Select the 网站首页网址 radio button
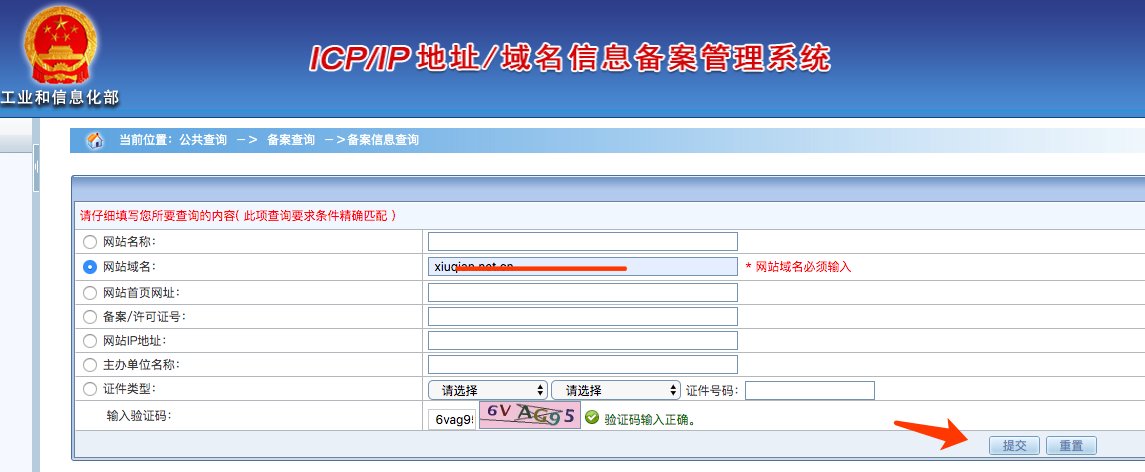Screen dimensions: 1145x472 [x=90, y=293]
